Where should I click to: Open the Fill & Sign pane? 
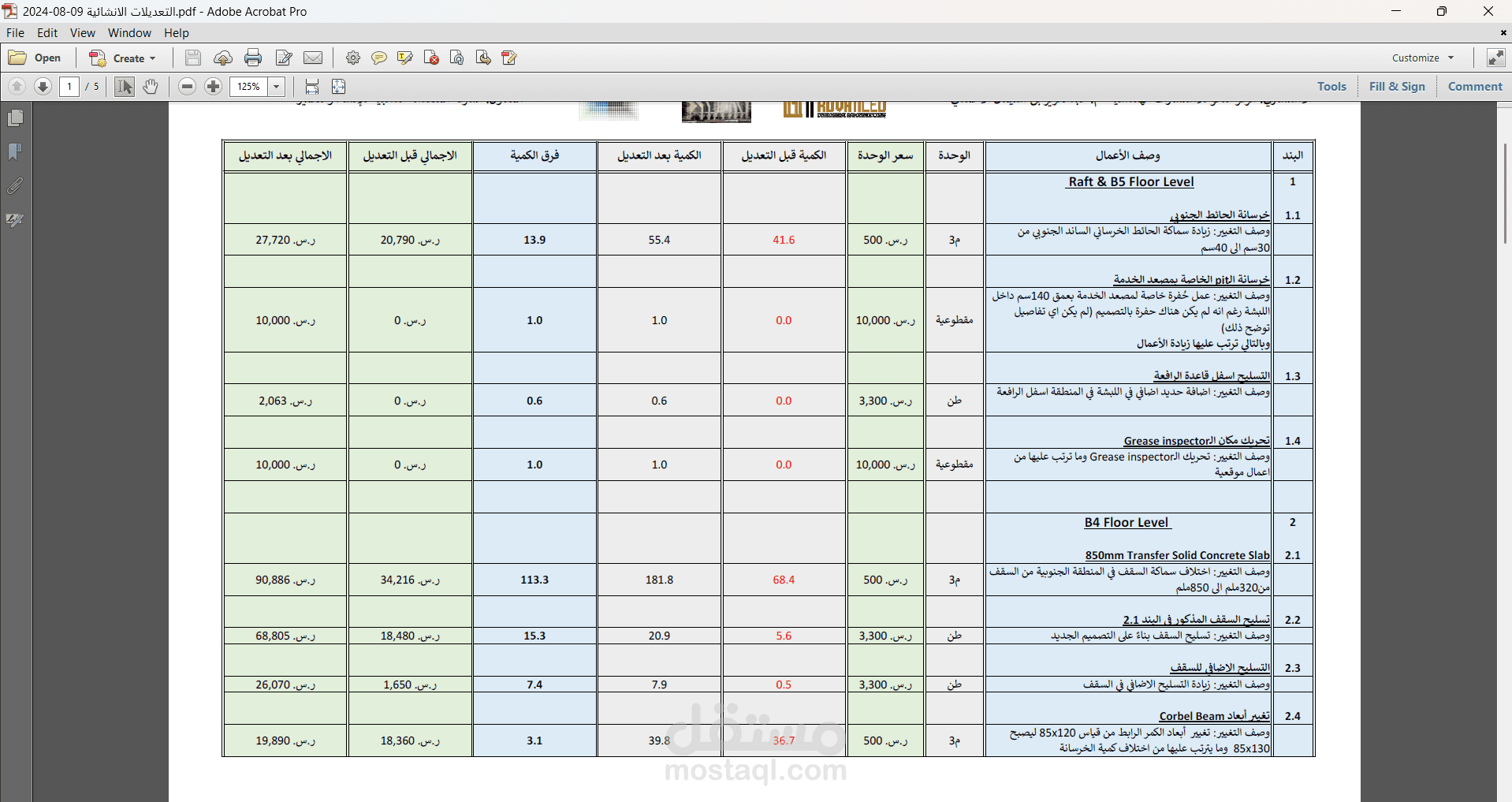pyautogui.click(x=1397, y=87)
